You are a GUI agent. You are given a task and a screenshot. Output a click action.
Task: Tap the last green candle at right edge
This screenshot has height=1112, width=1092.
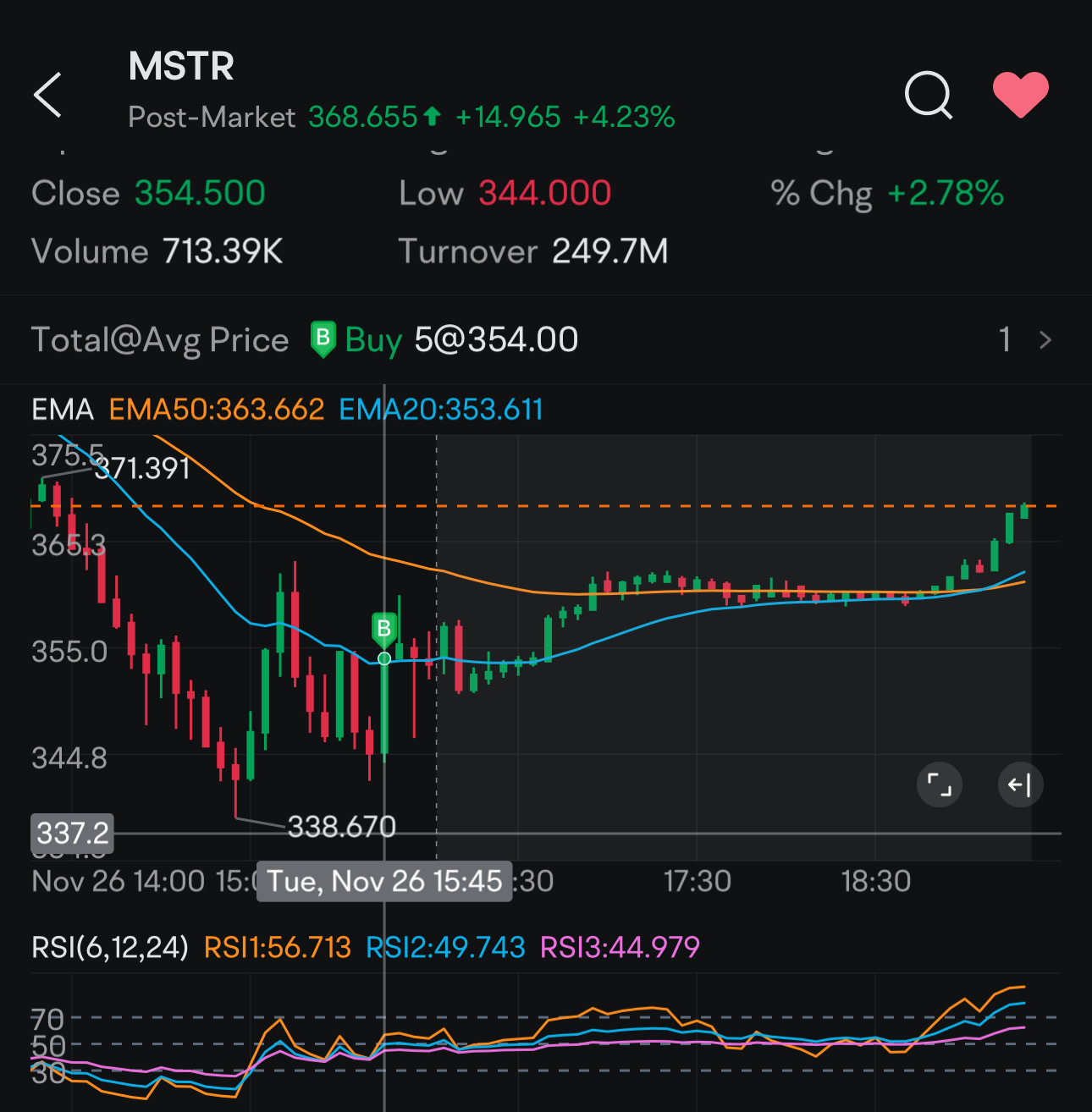click(1024, 510)
